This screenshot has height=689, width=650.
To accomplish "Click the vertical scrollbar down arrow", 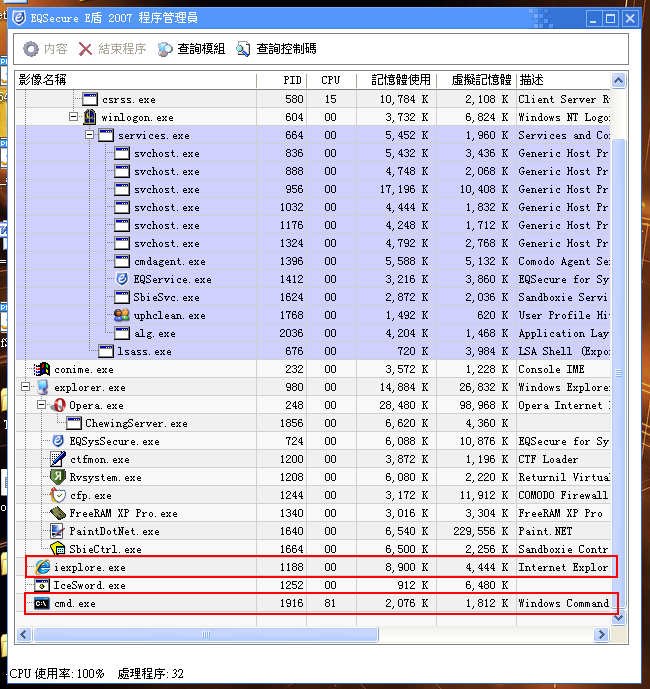I will click(618, 618).
